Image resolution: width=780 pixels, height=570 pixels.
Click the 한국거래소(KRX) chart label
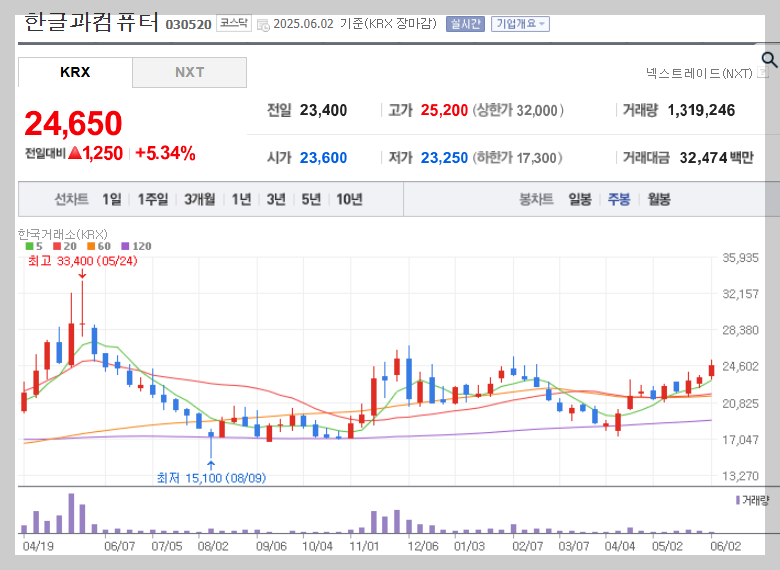pyautogui.click(x=63, y=234)
